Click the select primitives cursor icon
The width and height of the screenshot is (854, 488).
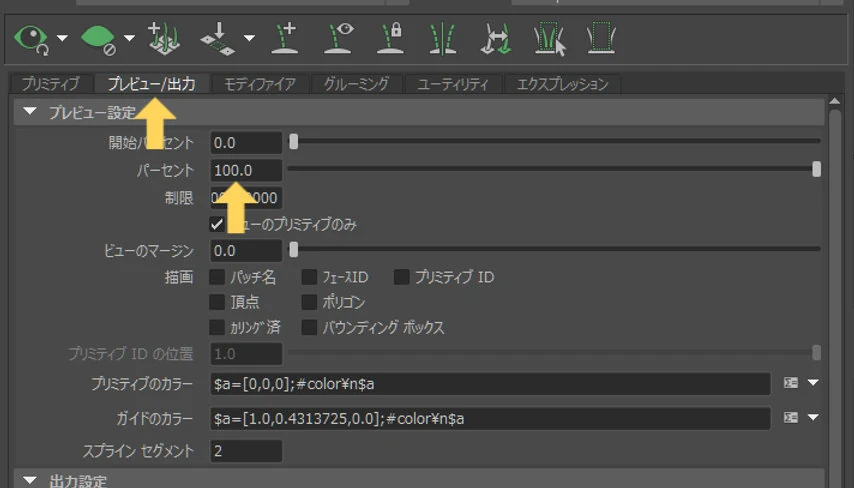pos(550,39)
